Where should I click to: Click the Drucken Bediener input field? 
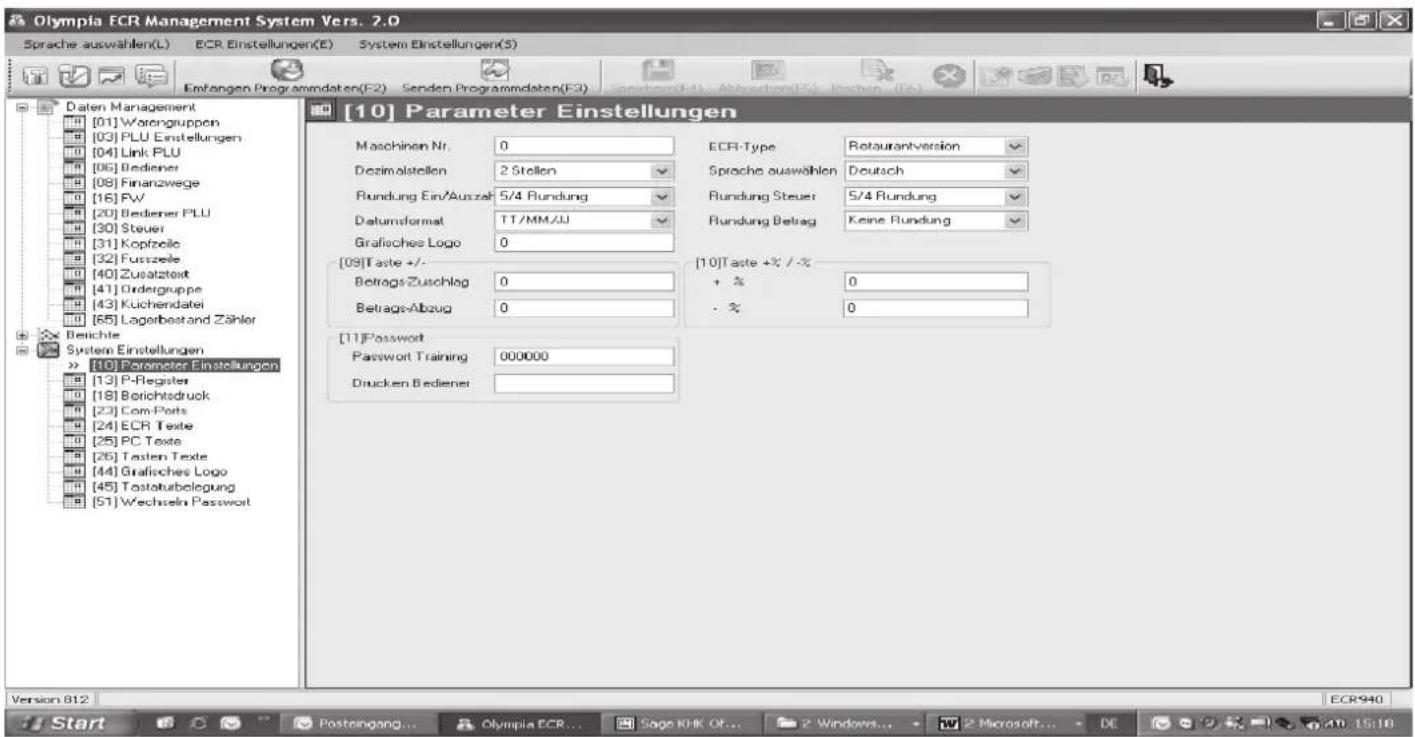point(585,382)
